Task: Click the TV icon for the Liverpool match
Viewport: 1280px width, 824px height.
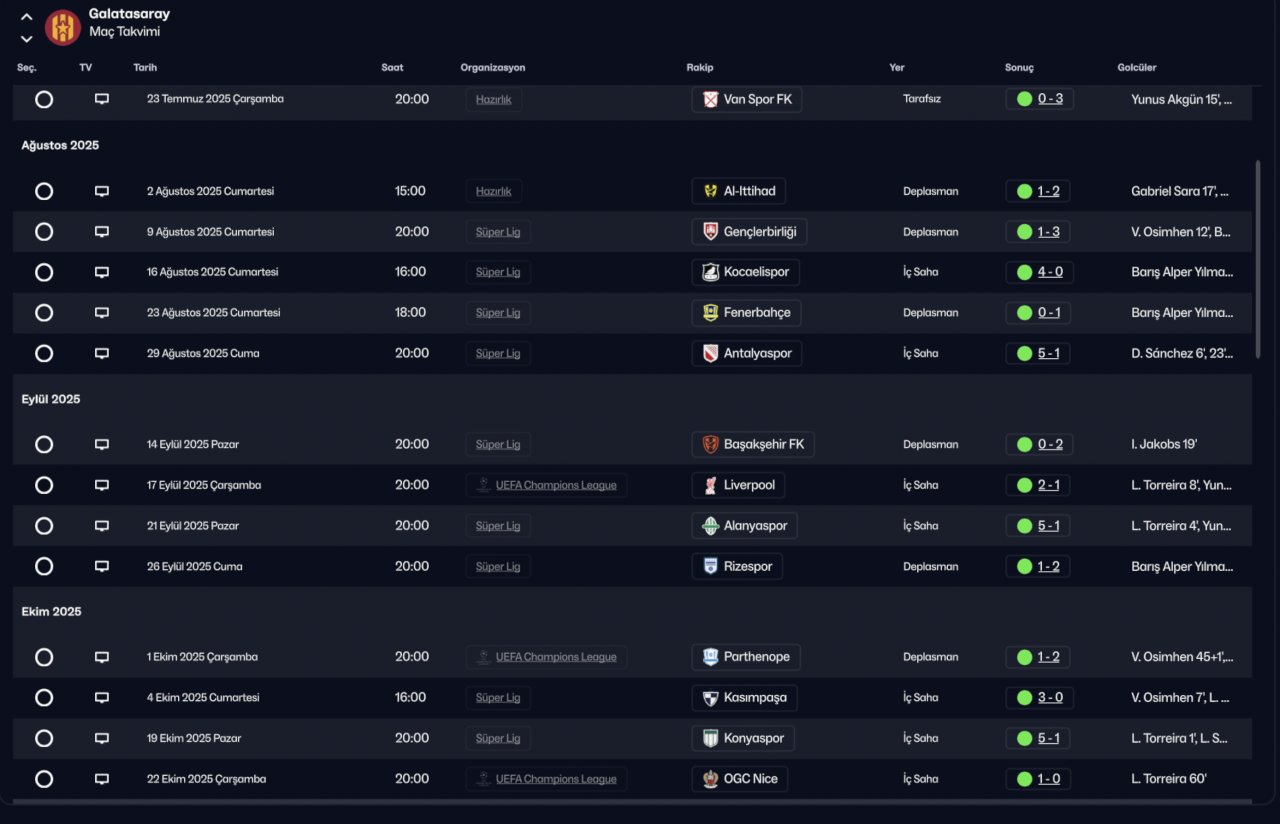Action: pos(102,485)
